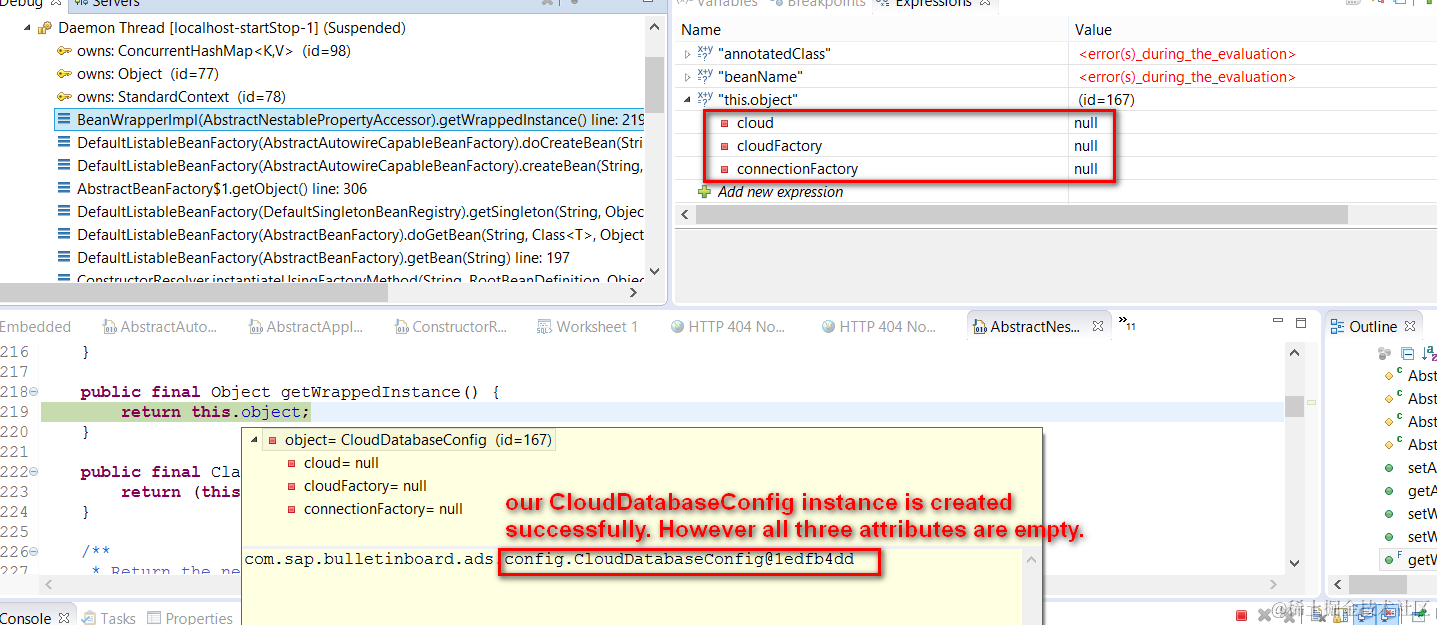Collapse the Daemon Thread localhost-startStop-1 node

coord(27,28)
